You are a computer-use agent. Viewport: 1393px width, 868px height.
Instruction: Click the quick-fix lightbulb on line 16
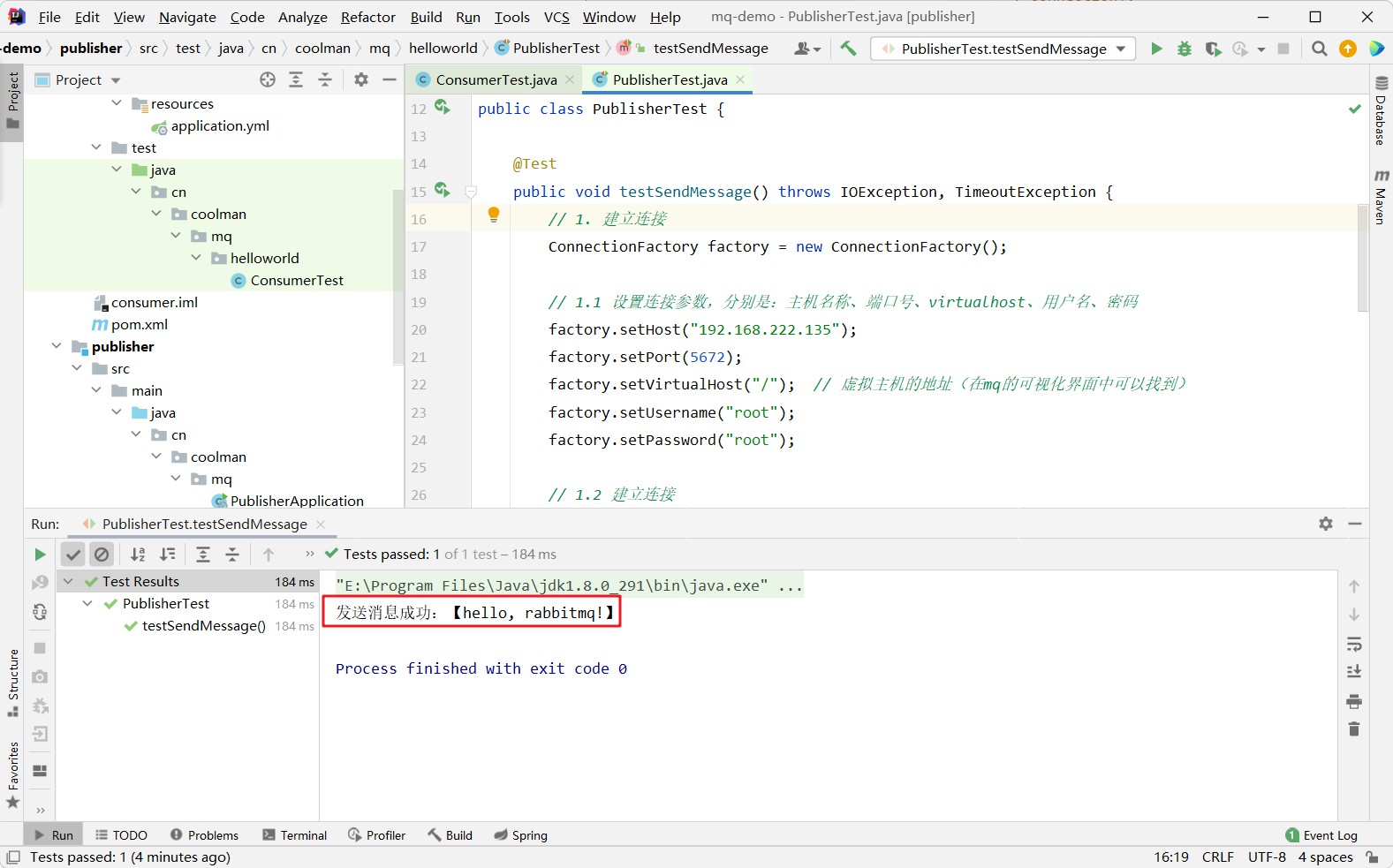(x=494, y=215)
